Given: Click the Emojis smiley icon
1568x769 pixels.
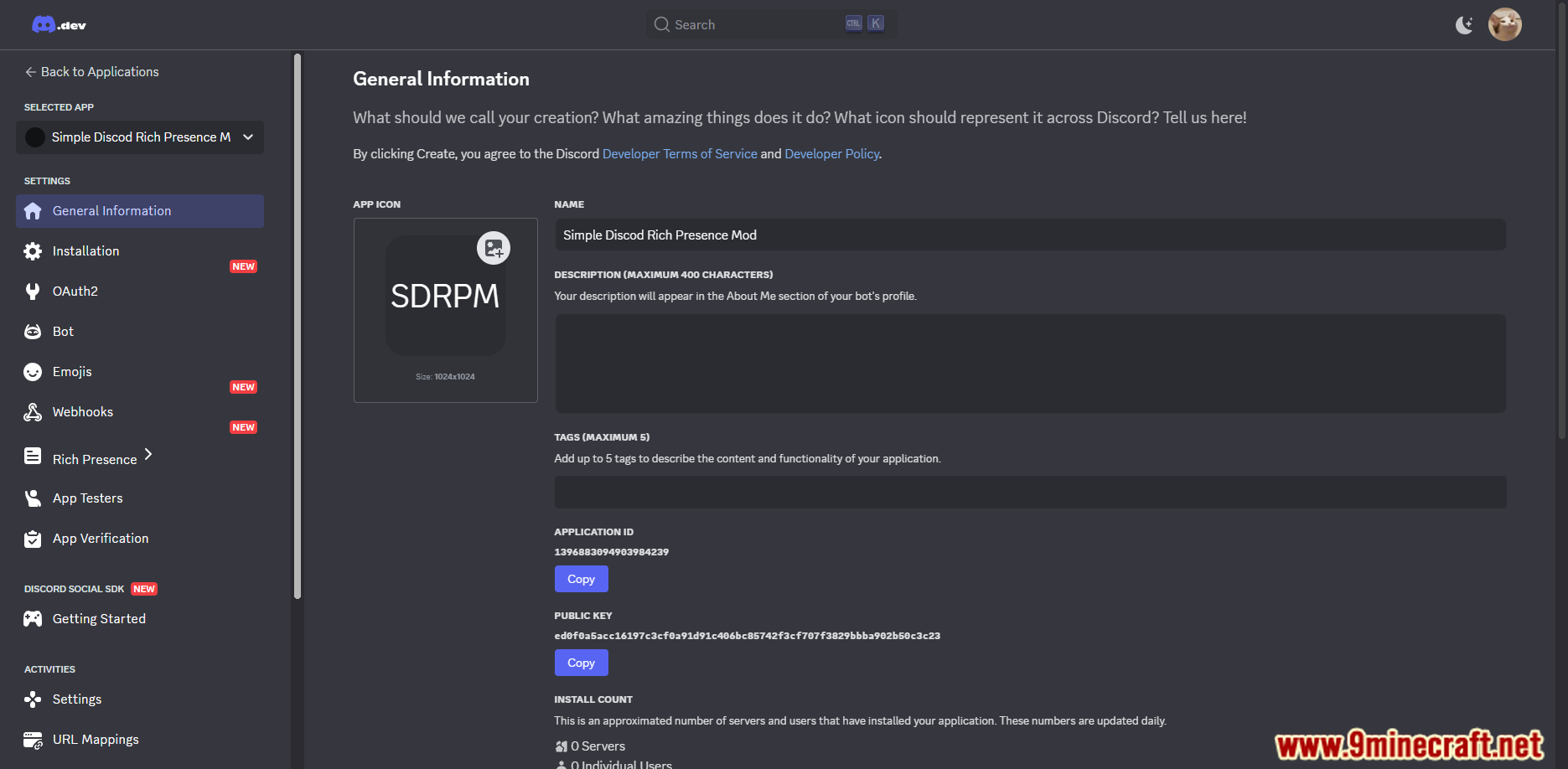Looking at the screenshot, I should click(x=33, y=372).
